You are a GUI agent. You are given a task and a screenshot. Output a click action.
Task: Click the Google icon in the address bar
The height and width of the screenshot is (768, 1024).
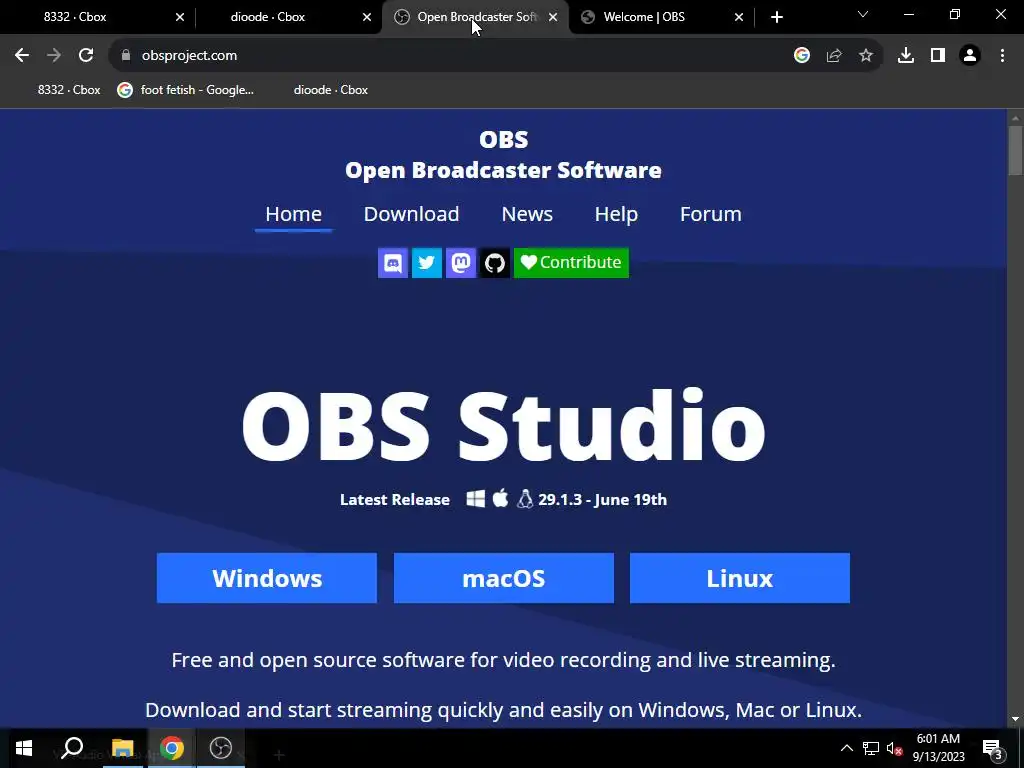click(802, 56)
